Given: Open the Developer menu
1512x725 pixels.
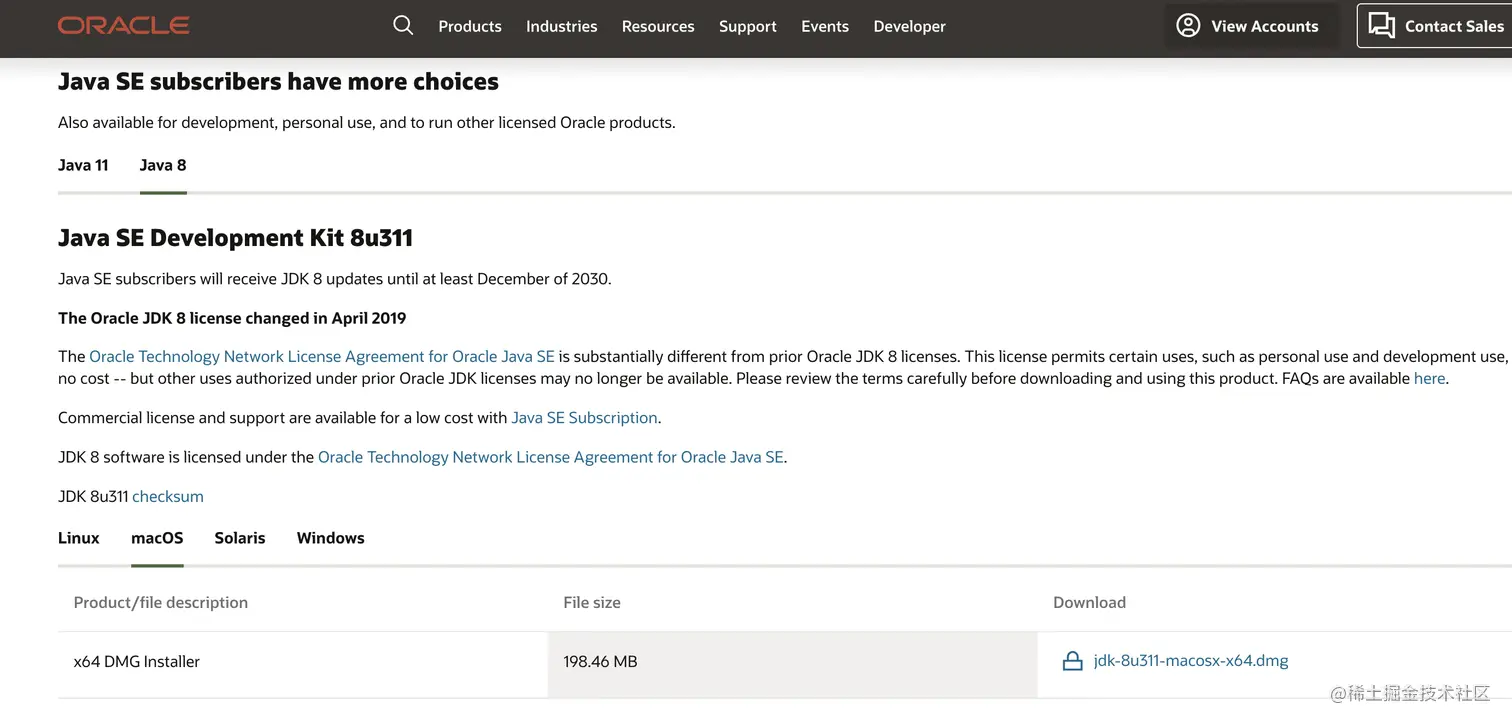Looking at the screenshot, I should point(909,26).
